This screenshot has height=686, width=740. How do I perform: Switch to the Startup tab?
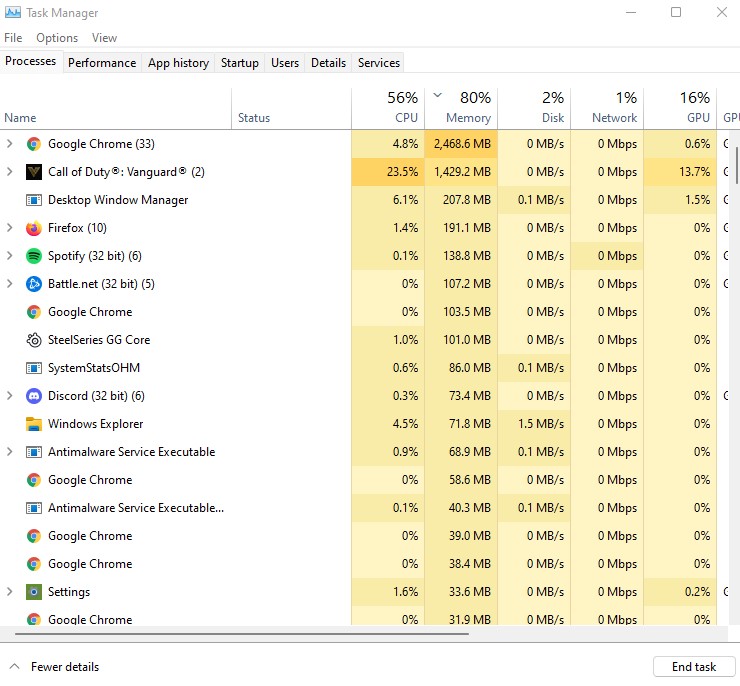240,63
